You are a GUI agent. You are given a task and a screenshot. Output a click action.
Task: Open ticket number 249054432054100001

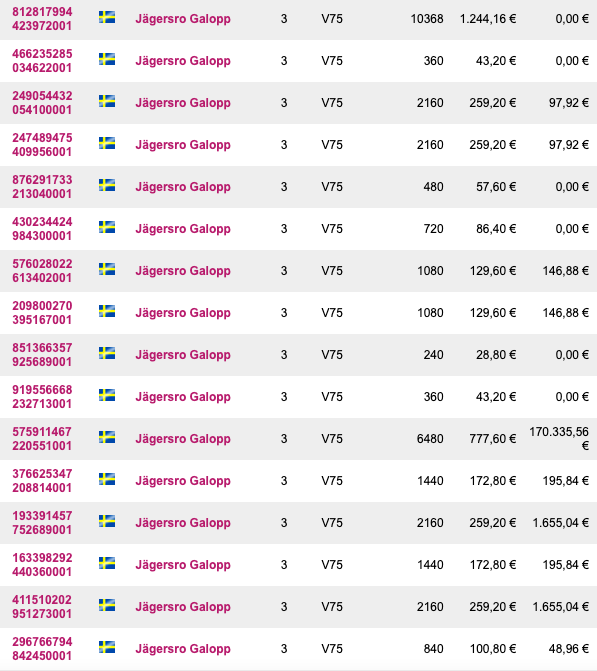coord(42,103)
